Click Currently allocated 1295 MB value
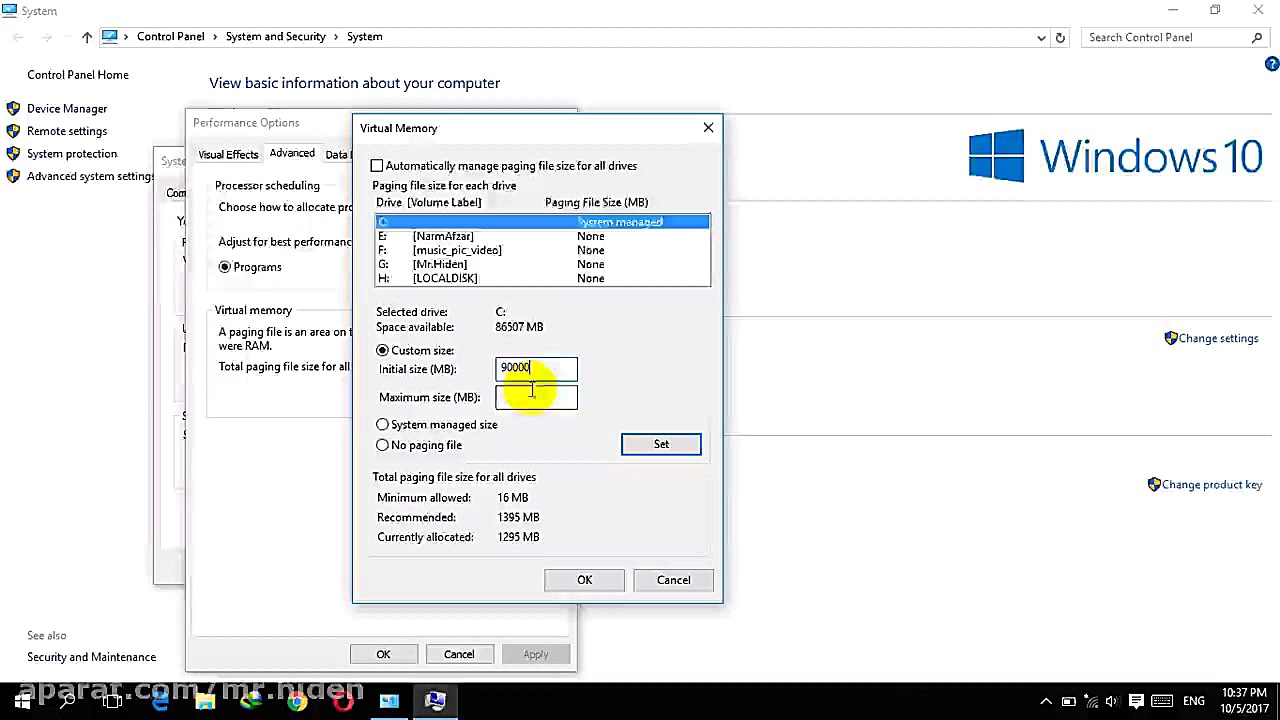The height and width of the screenshot is (720, 1280). 518,537
